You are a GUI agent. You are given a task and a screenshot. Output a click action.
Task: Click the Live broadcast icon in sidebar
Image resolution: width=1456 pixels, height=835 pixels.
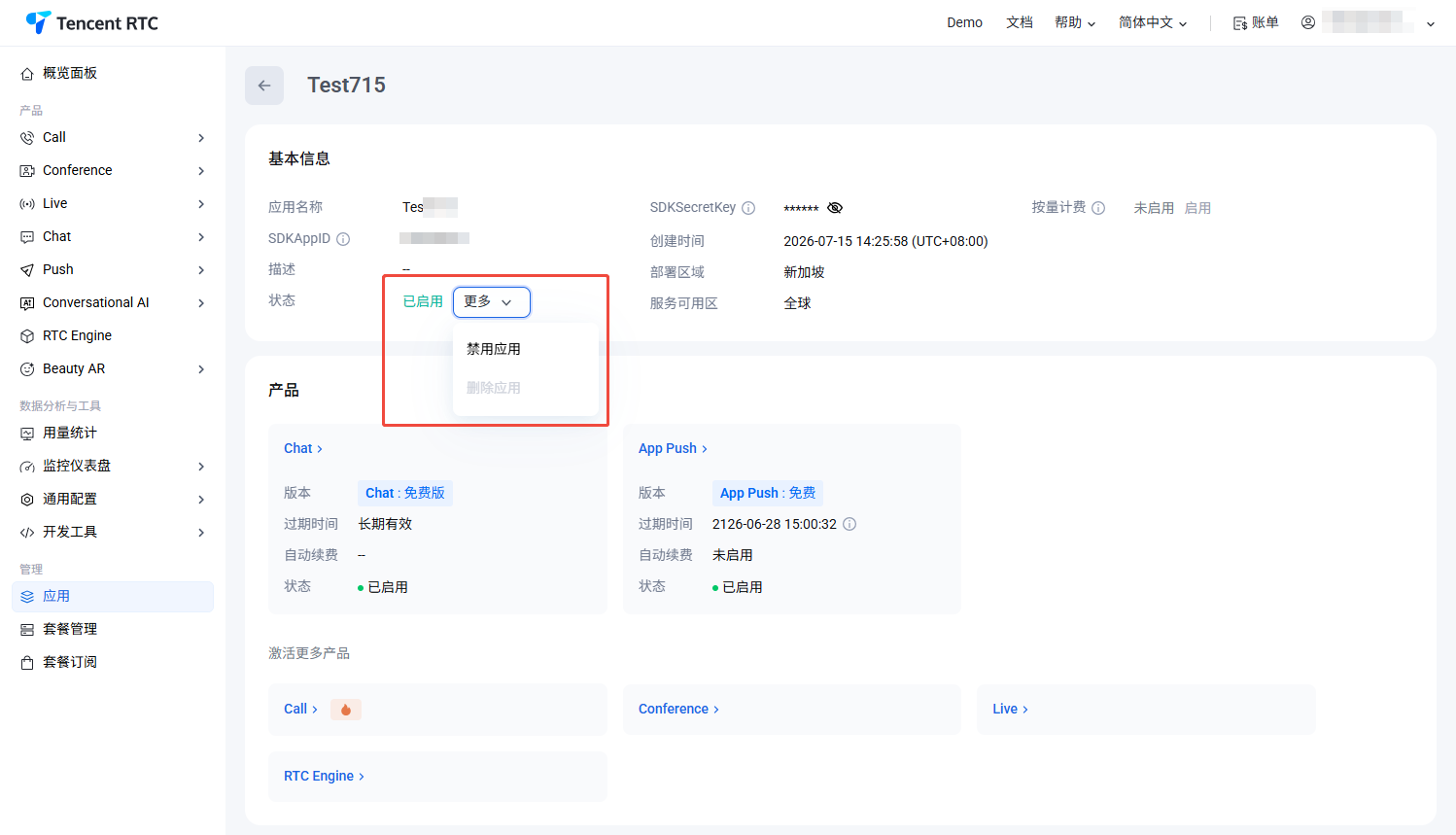click(27, 204)
